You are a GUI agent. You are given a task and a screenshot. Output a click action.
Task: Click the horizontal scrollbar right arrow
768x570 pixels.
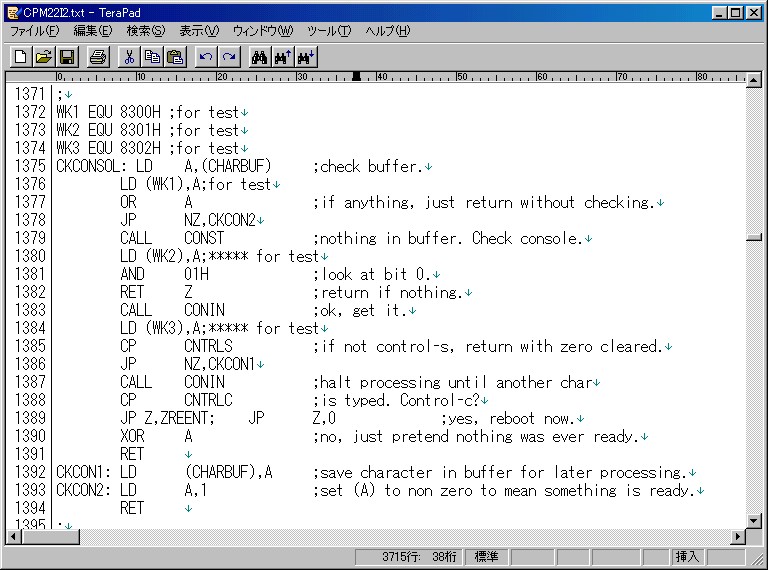738,537
